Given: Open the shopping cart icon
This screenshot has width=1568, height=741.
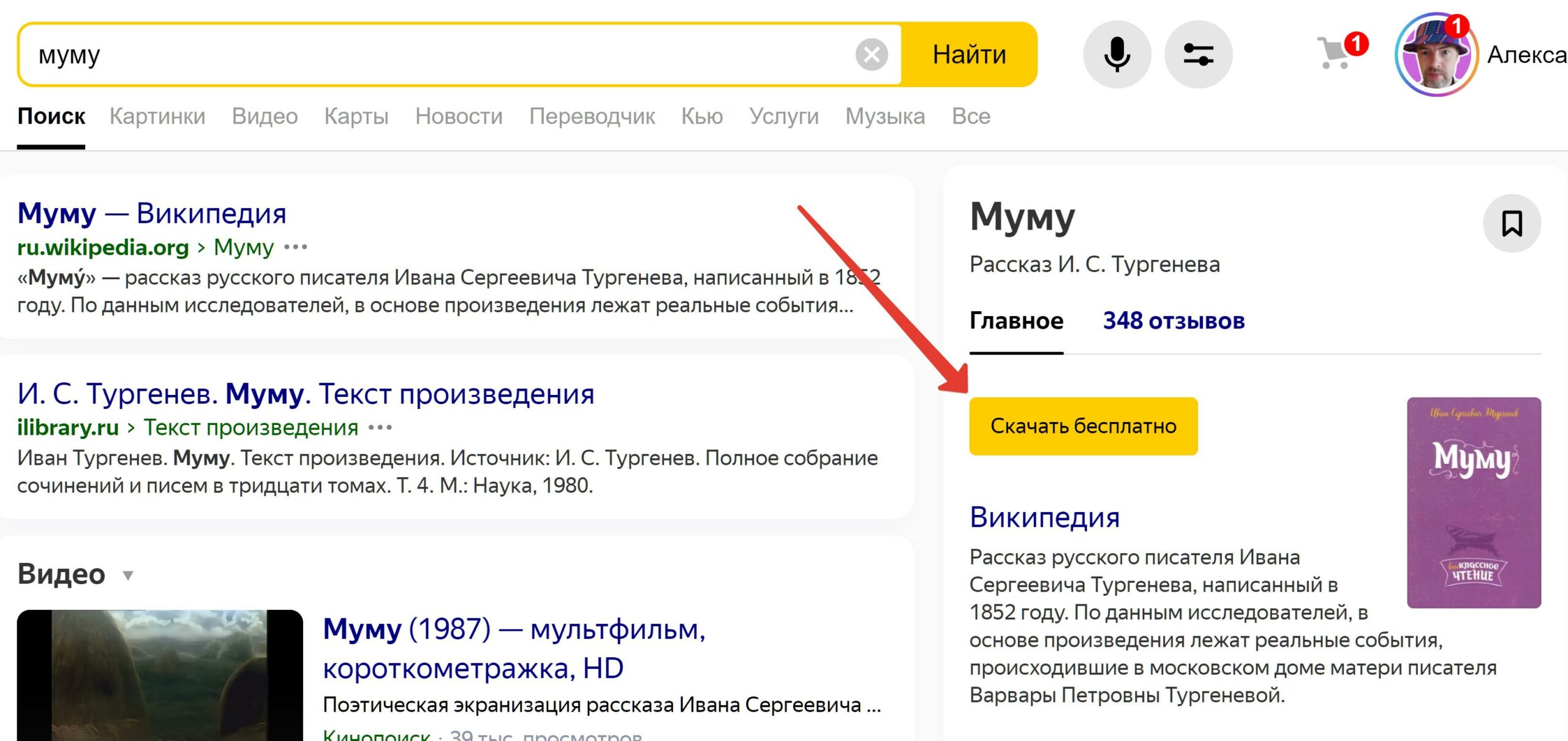Looking at the screenshot, I should [x=1335, y=53].
